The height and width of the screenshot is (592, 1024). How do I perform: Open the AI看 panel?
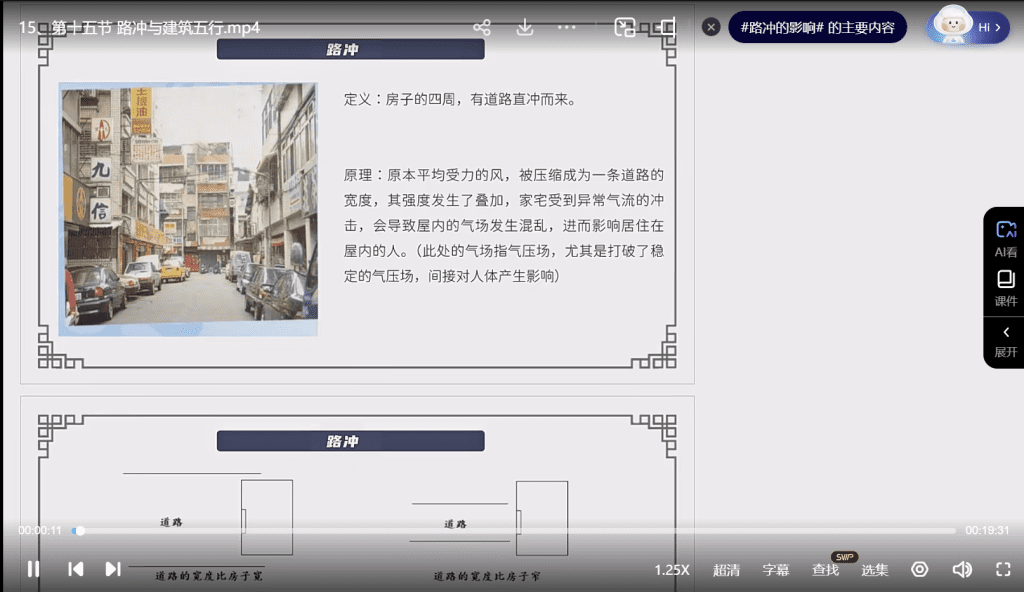[x=1006, y=239]
